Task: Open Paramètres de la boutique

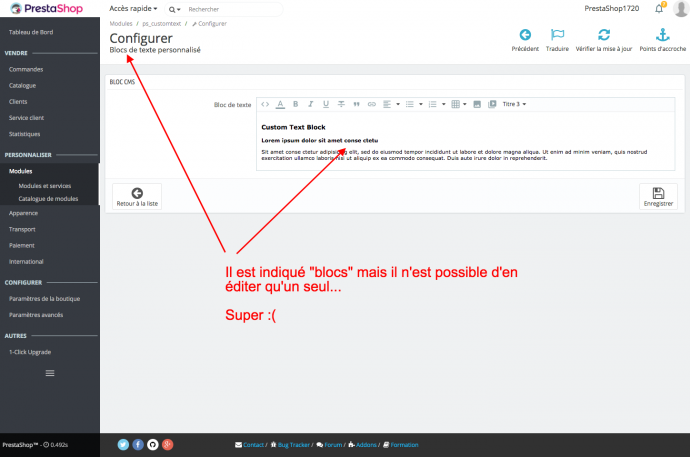Action: coord(44,299)
